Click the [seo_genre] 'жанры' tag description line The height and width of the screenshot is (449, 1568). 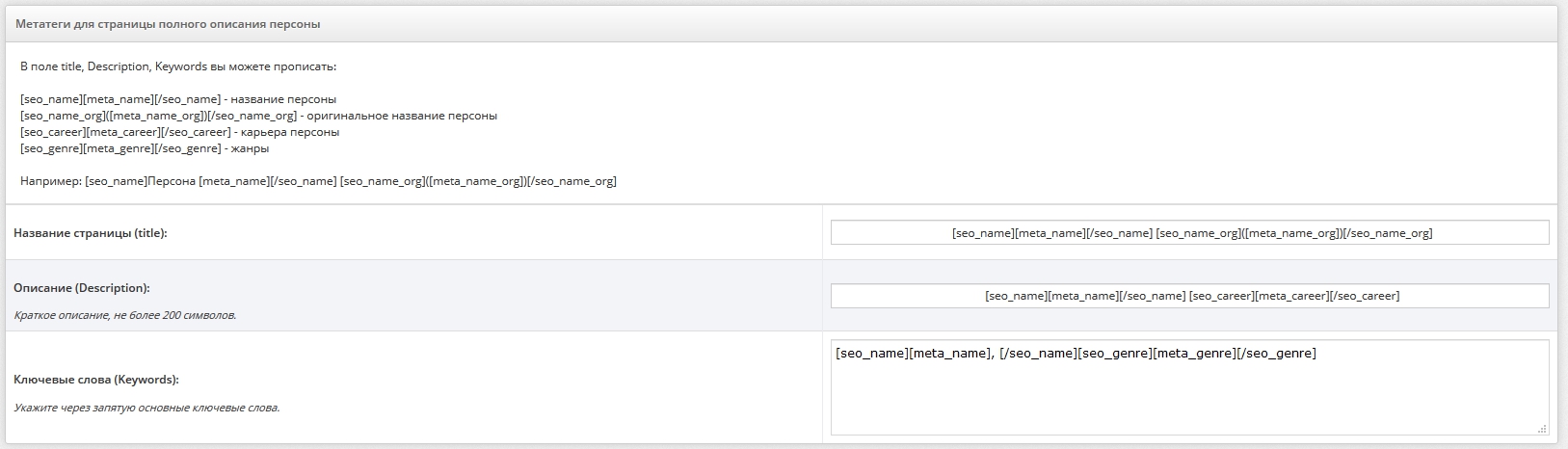[x=145, y=148]
